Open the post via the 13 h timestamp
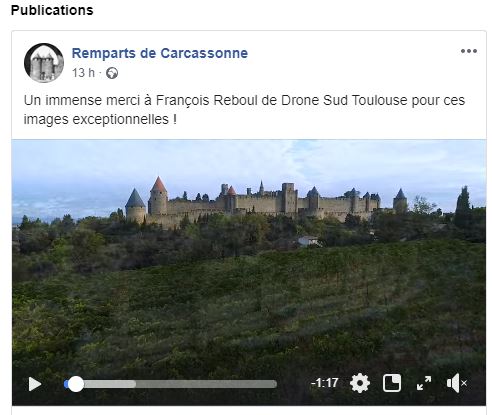 pos(83,73)
